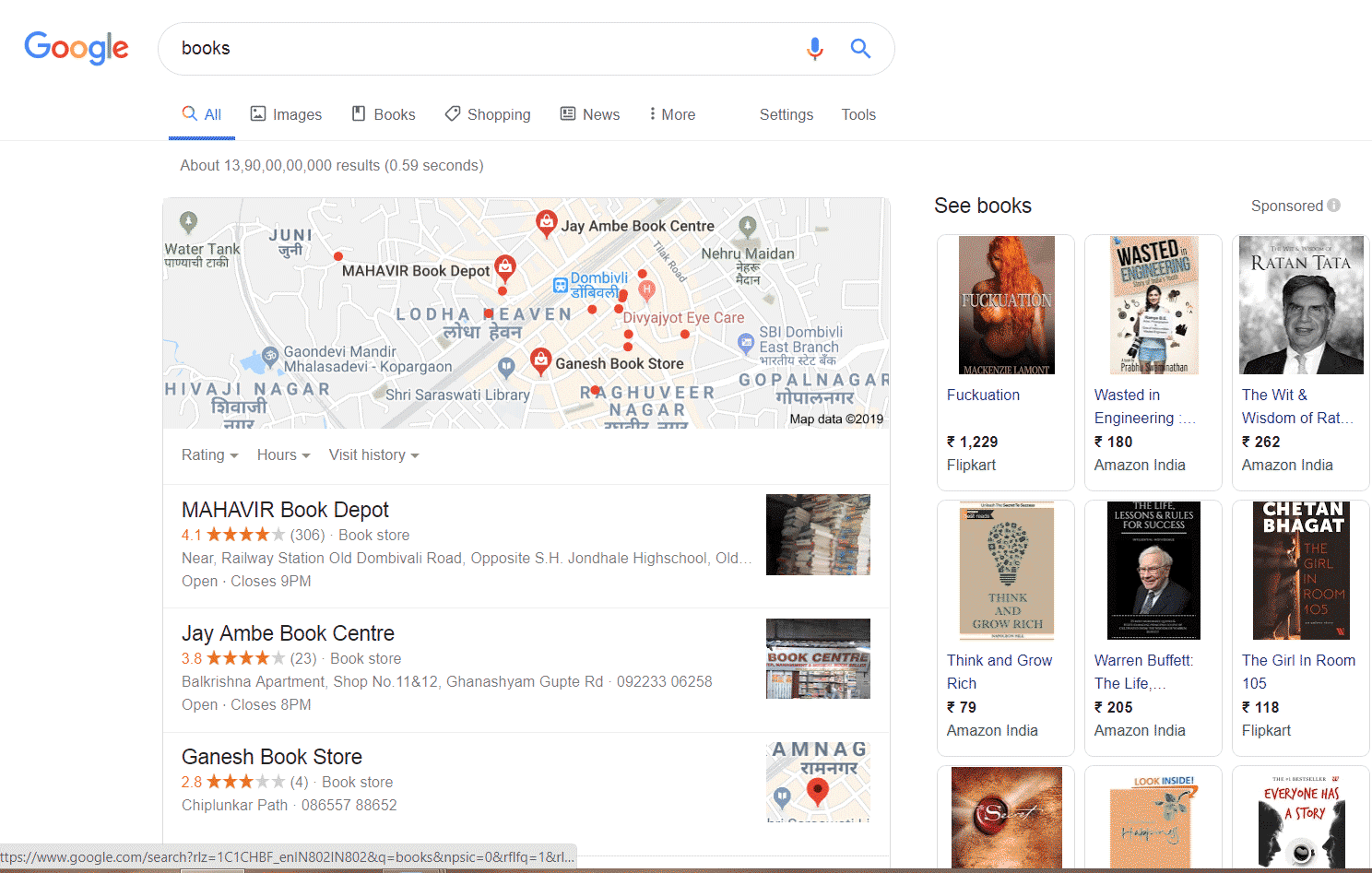
Task: Click the phone number 086557 88652
Action: [x=349, y=805]
